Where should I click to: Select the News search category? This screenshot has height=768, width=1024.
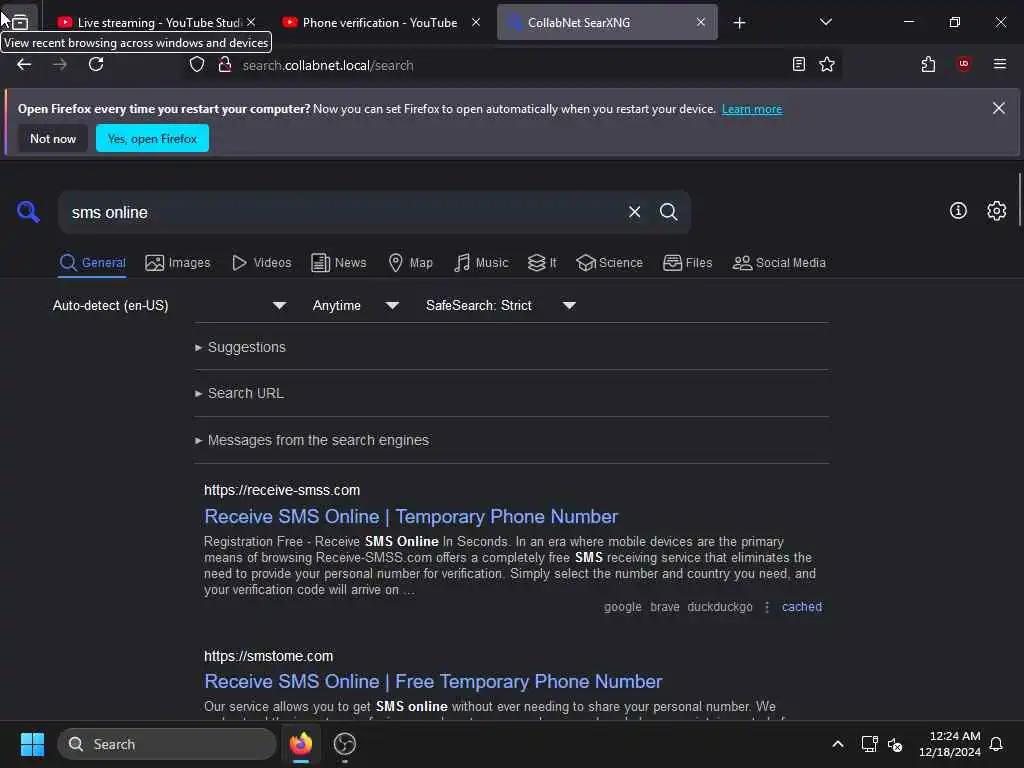pyautogui.click(x=338, y=263)
